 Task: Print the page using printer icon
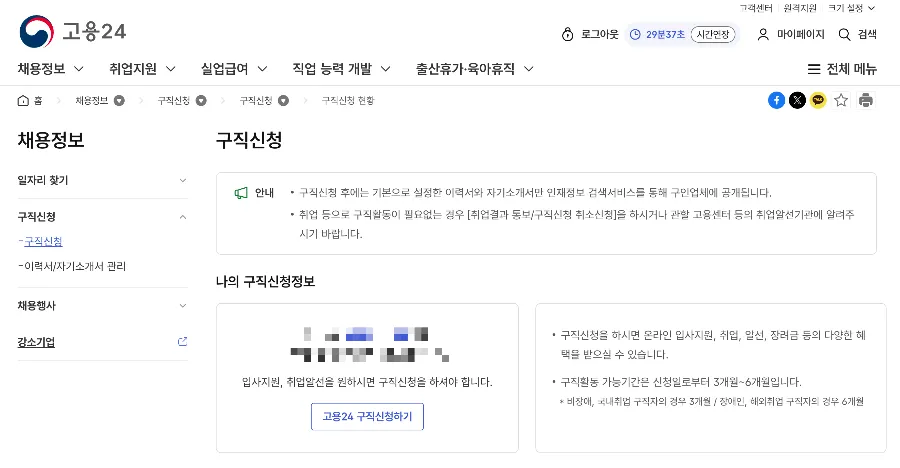click(x=866, y=100)
